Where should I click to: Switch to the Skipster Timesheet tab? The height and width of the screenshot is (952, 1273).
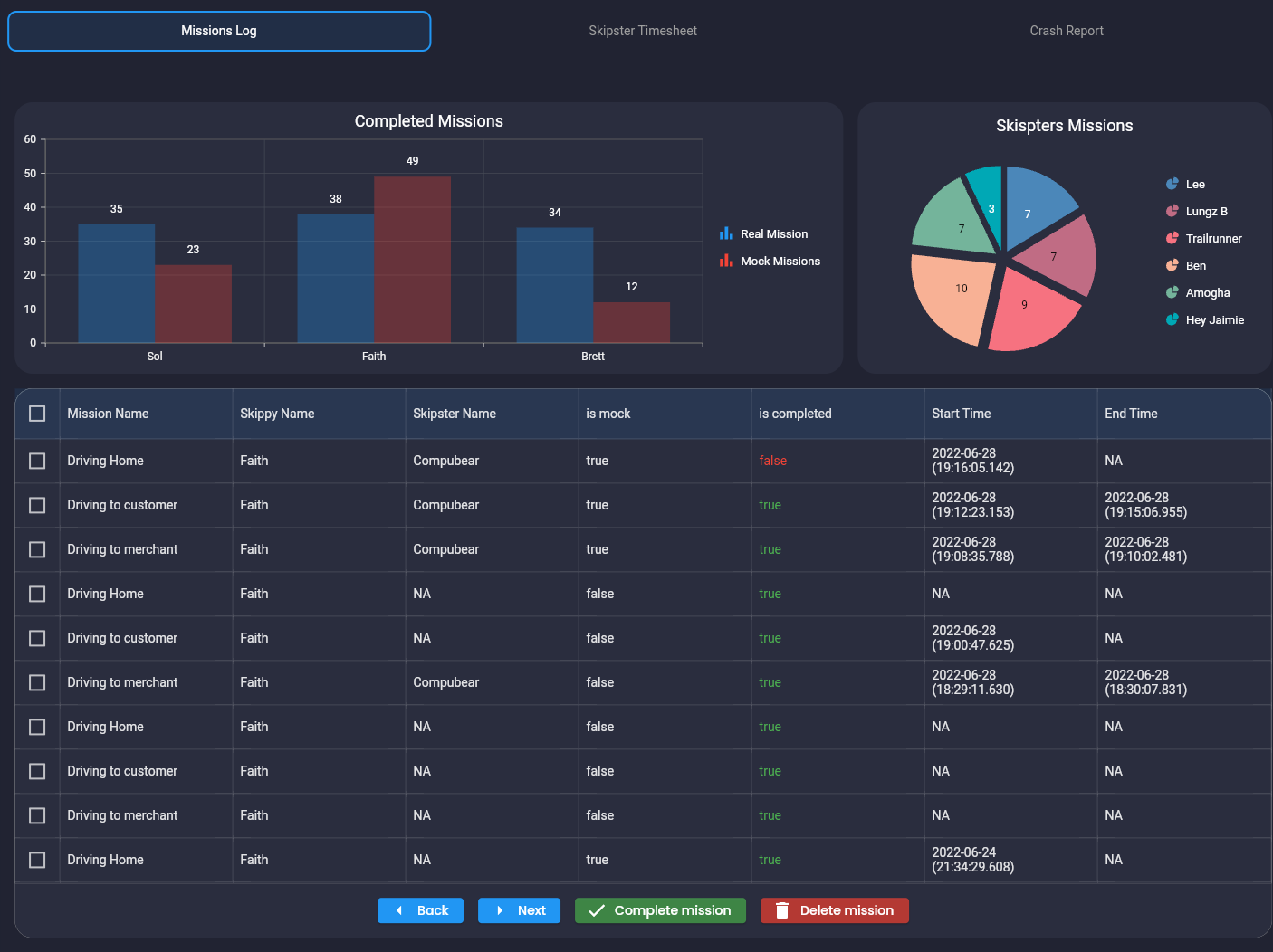[x=643, y=31]
